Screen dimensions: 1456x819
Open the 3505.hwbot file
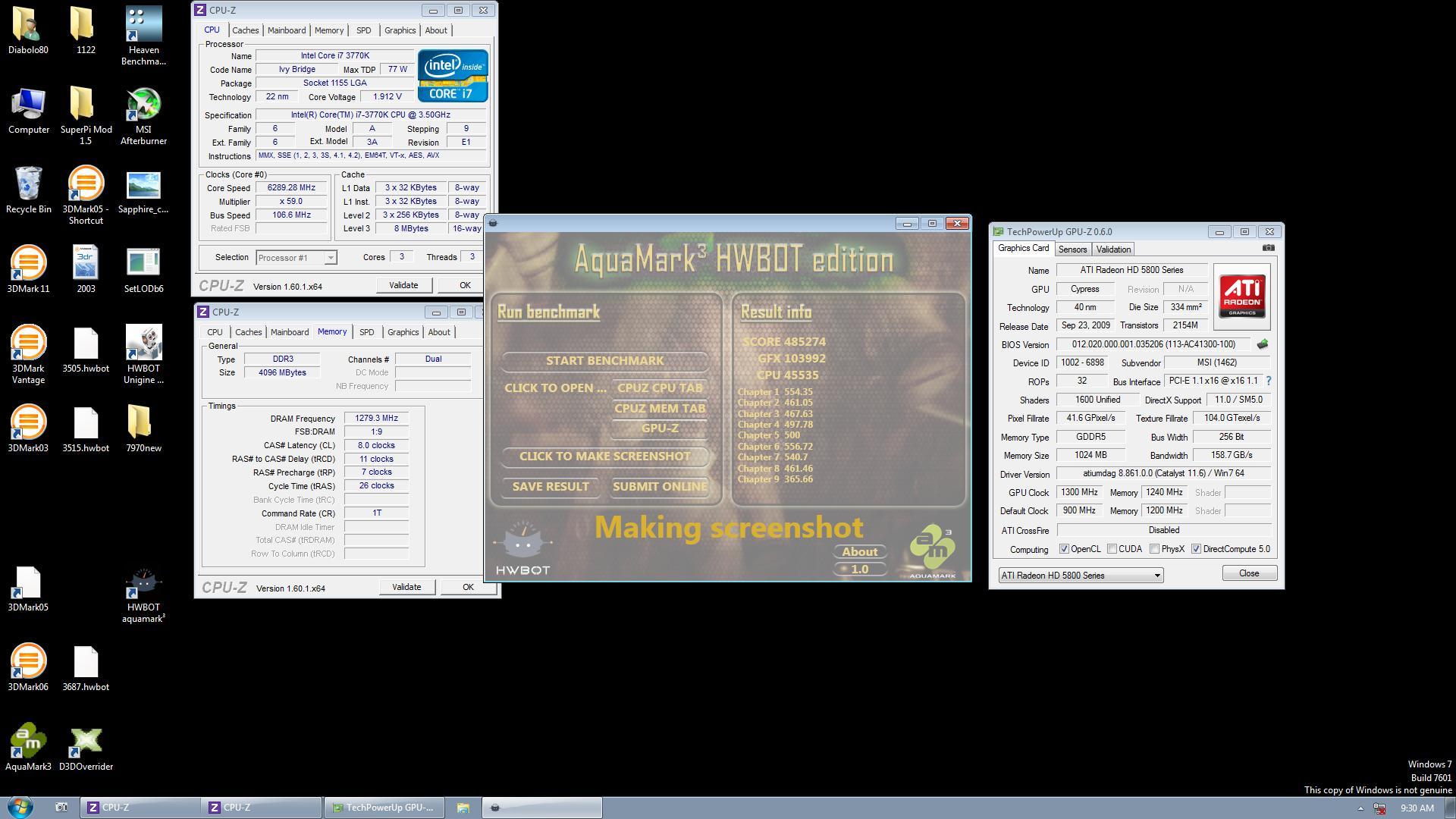point(86,350)
